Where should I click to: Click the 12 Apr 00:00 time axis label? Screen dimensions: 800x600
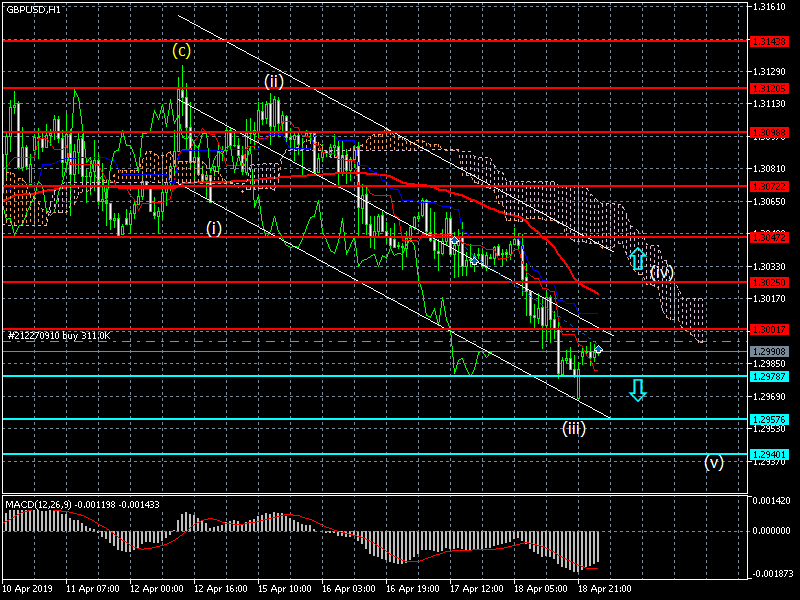157,589
